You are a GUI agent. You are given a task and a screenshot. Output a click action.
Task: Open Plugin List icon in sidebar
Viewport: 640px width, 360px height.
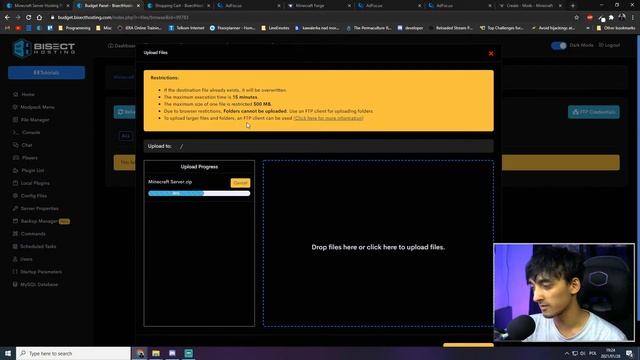pyautogui.click(x=16, y=170)
